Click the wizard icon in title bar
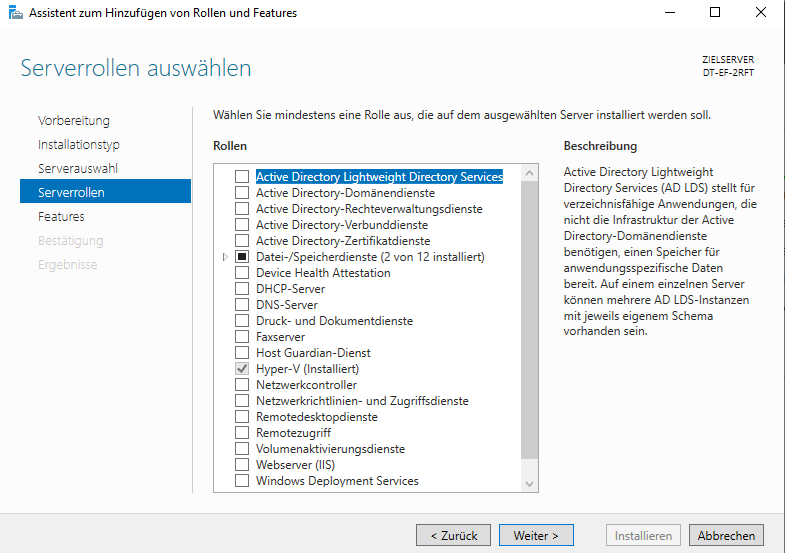This screenshot has width=785, height=553. 14,13
